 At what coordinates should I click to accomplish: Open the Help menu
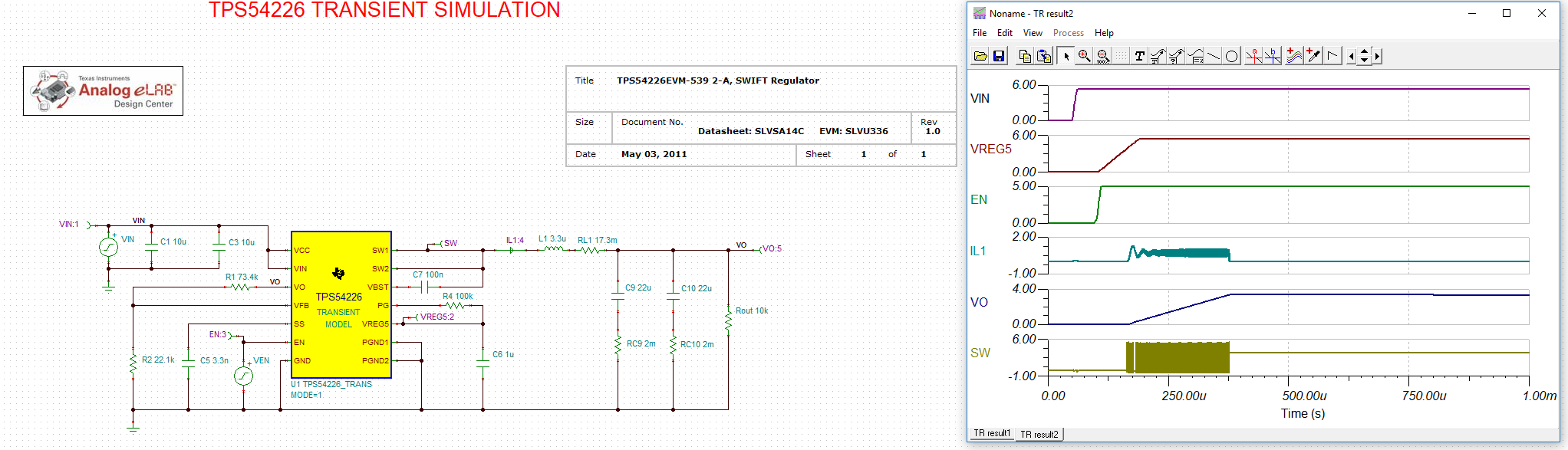click(x=1104, y=33)
